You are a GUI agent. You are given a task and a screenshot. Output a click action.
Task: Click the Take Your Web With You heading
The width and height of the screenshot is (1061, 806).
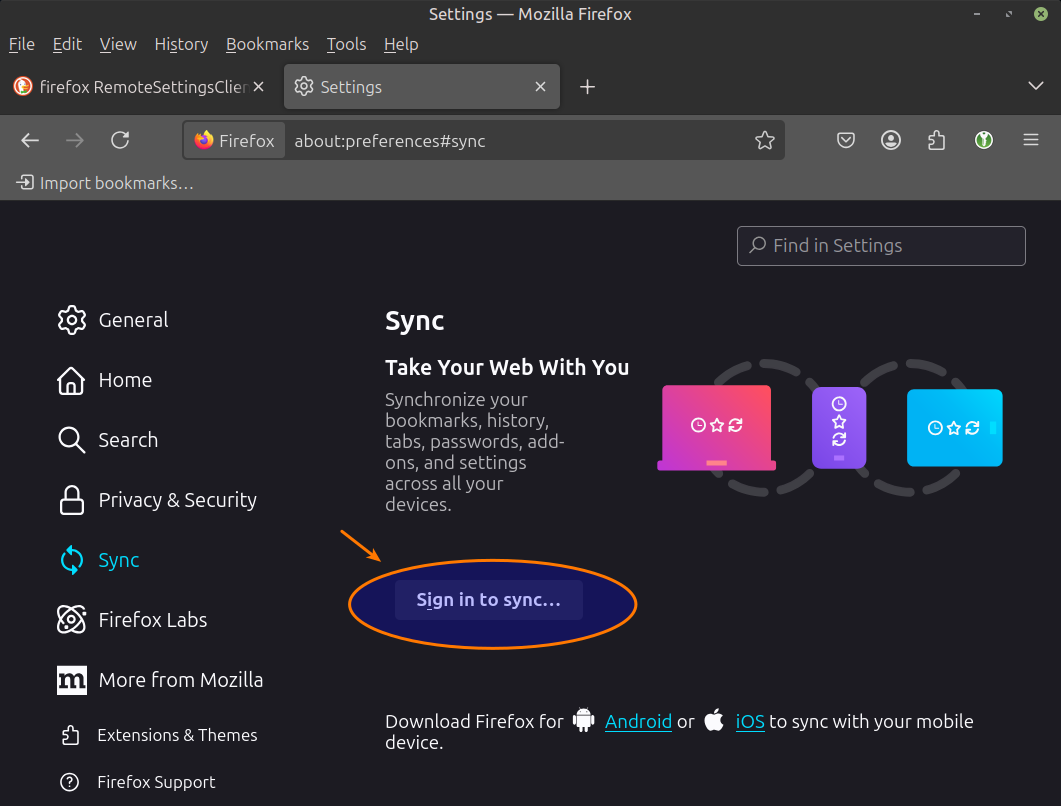(x=507, y=367)
